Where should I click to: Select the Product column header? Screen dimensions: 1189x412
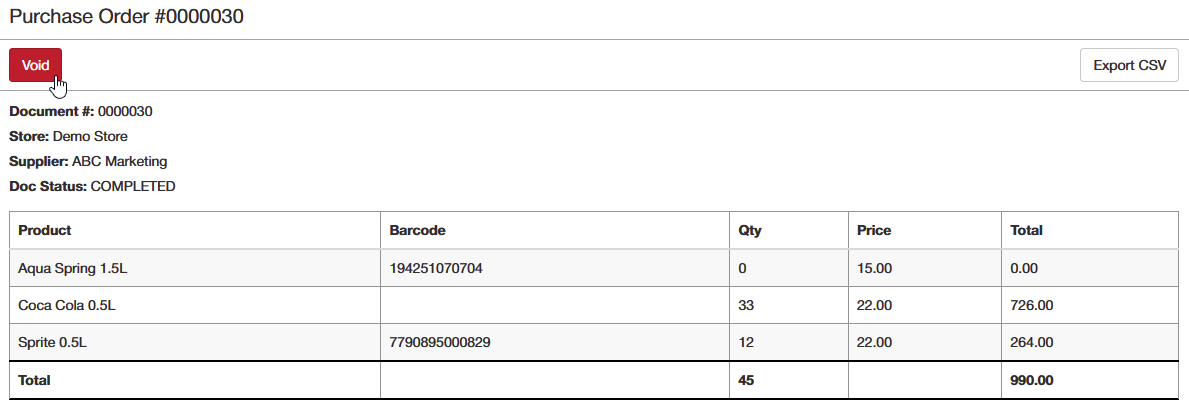click(195, 230)
